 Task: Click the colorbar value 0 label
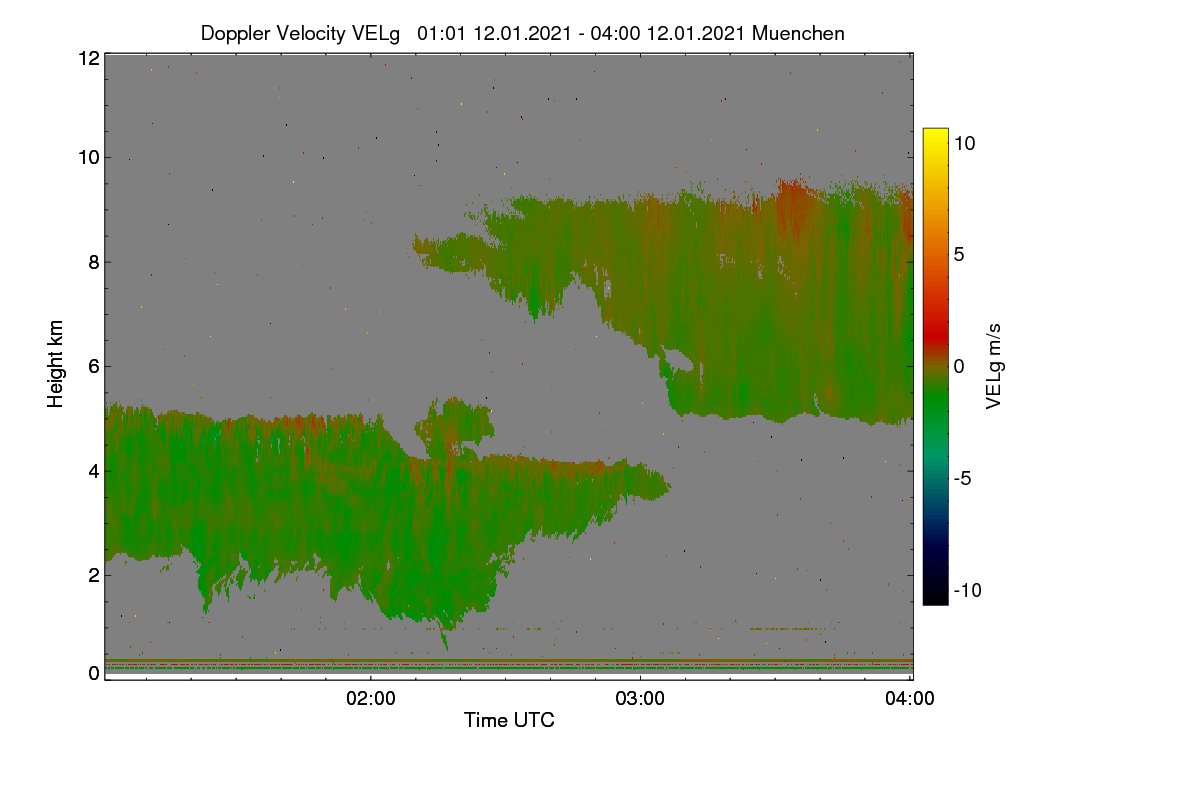pyautogui.click(x=958, y=366)
